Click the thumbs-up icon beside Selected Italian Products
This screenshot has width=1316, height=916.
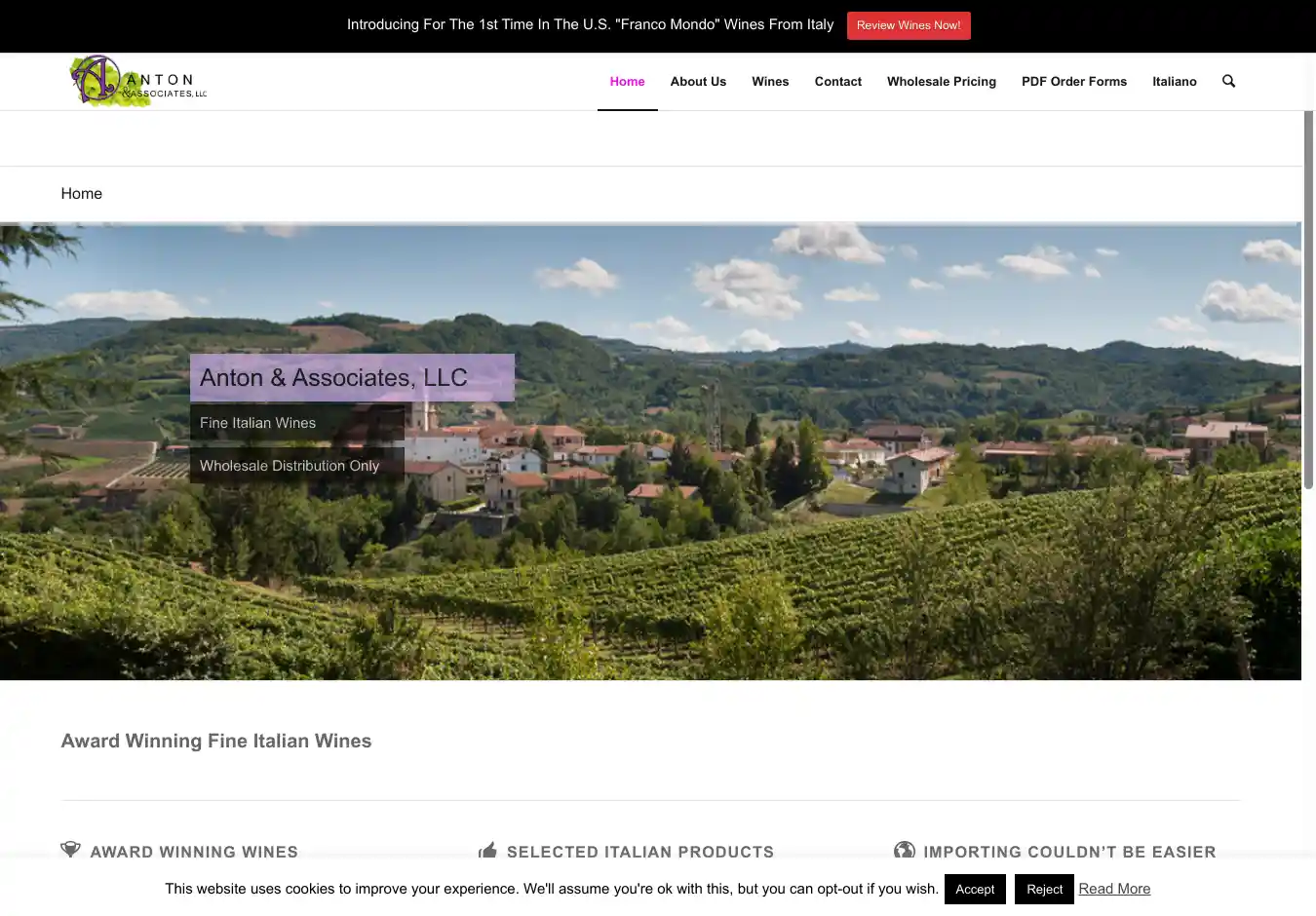point(488,851)
